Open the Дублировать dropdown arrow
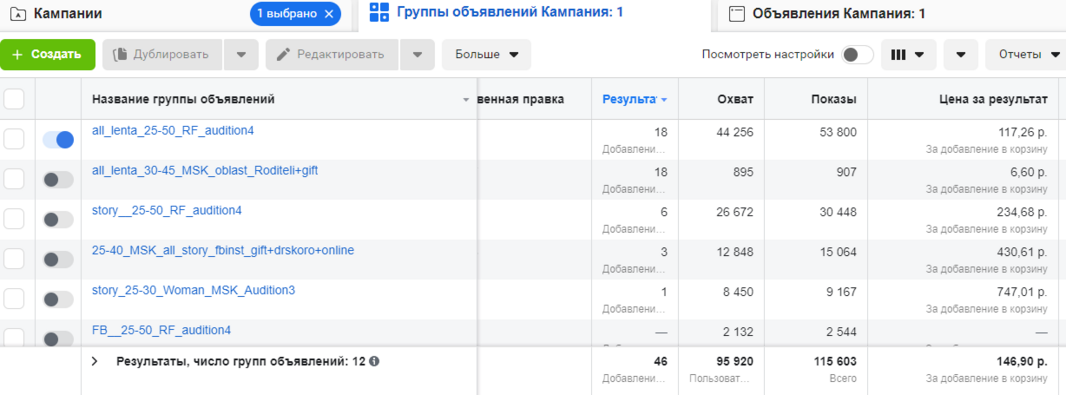 point(241,55)
